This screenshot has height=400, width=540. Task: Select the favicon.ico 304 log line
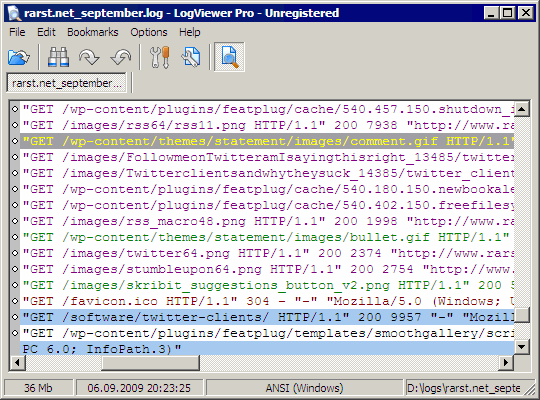point(267,301)
